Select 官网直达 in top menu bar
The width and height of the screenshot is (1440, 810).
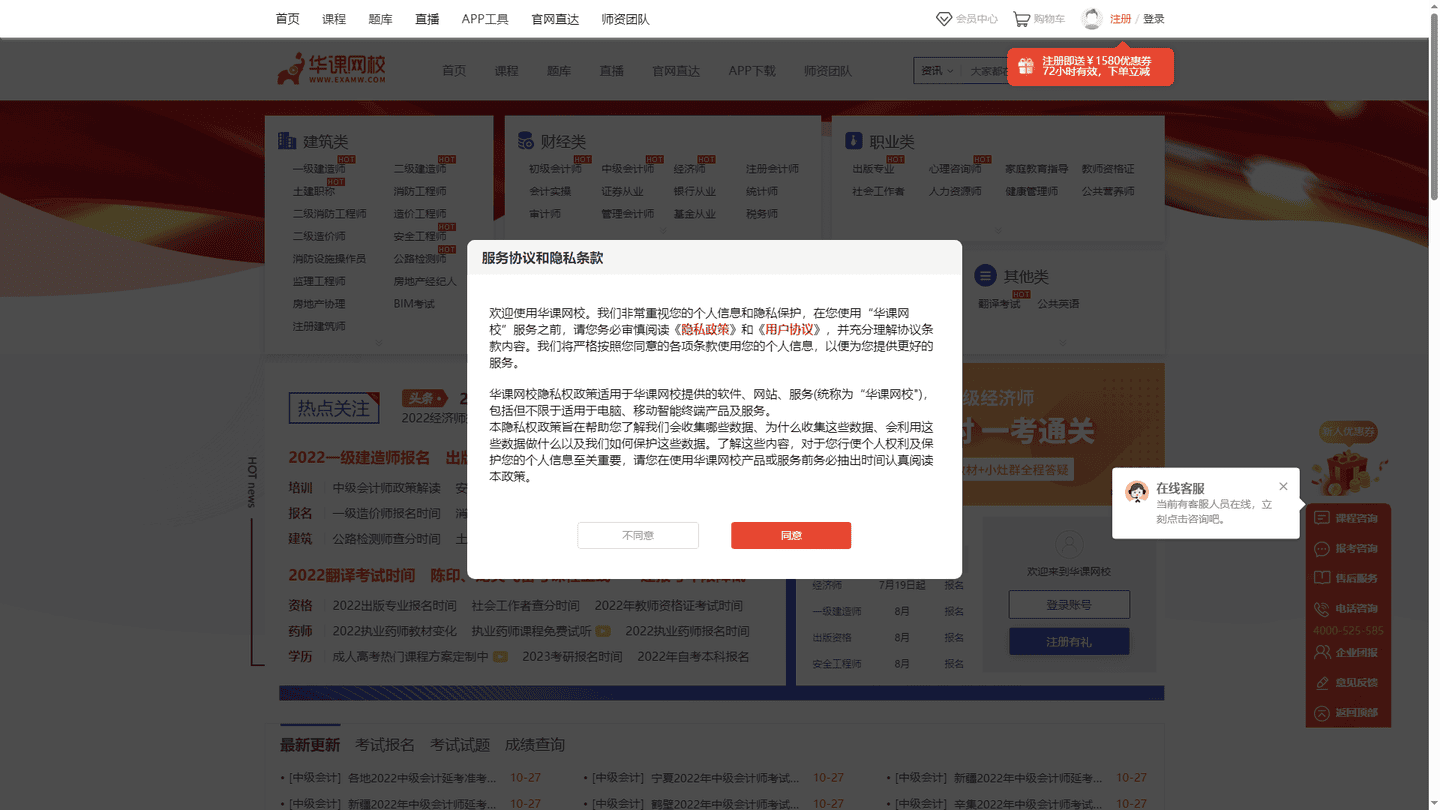(555, 19)
